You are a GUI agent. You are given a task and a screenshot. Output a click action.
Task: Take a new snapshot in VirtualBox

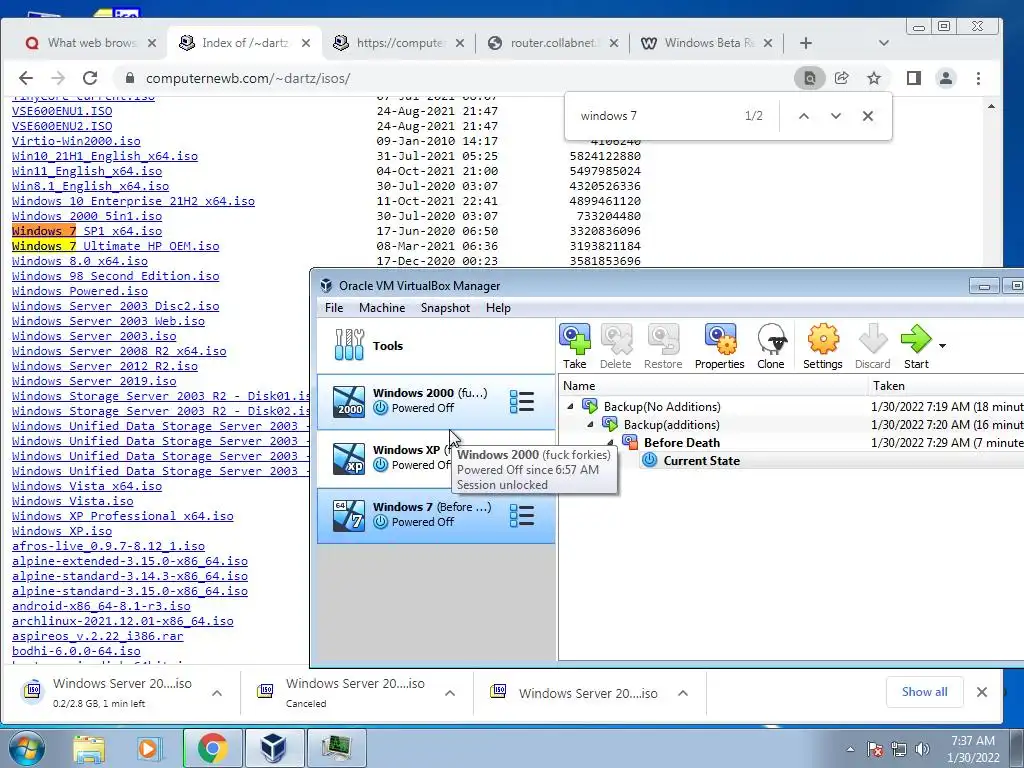(x=575, y=347)
